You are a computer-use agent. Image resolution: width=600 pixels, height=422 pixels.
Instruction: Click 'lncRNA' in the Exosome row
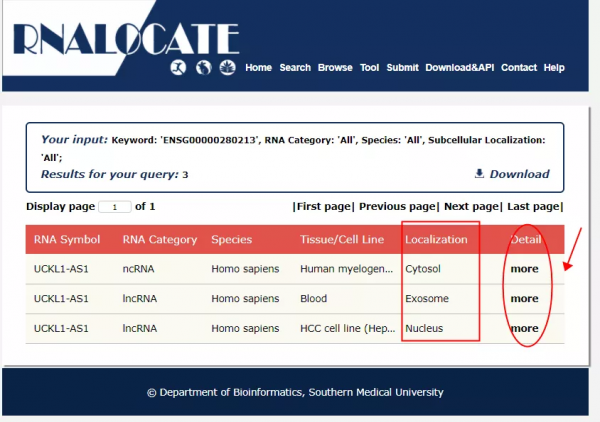[x=140, y=298]
